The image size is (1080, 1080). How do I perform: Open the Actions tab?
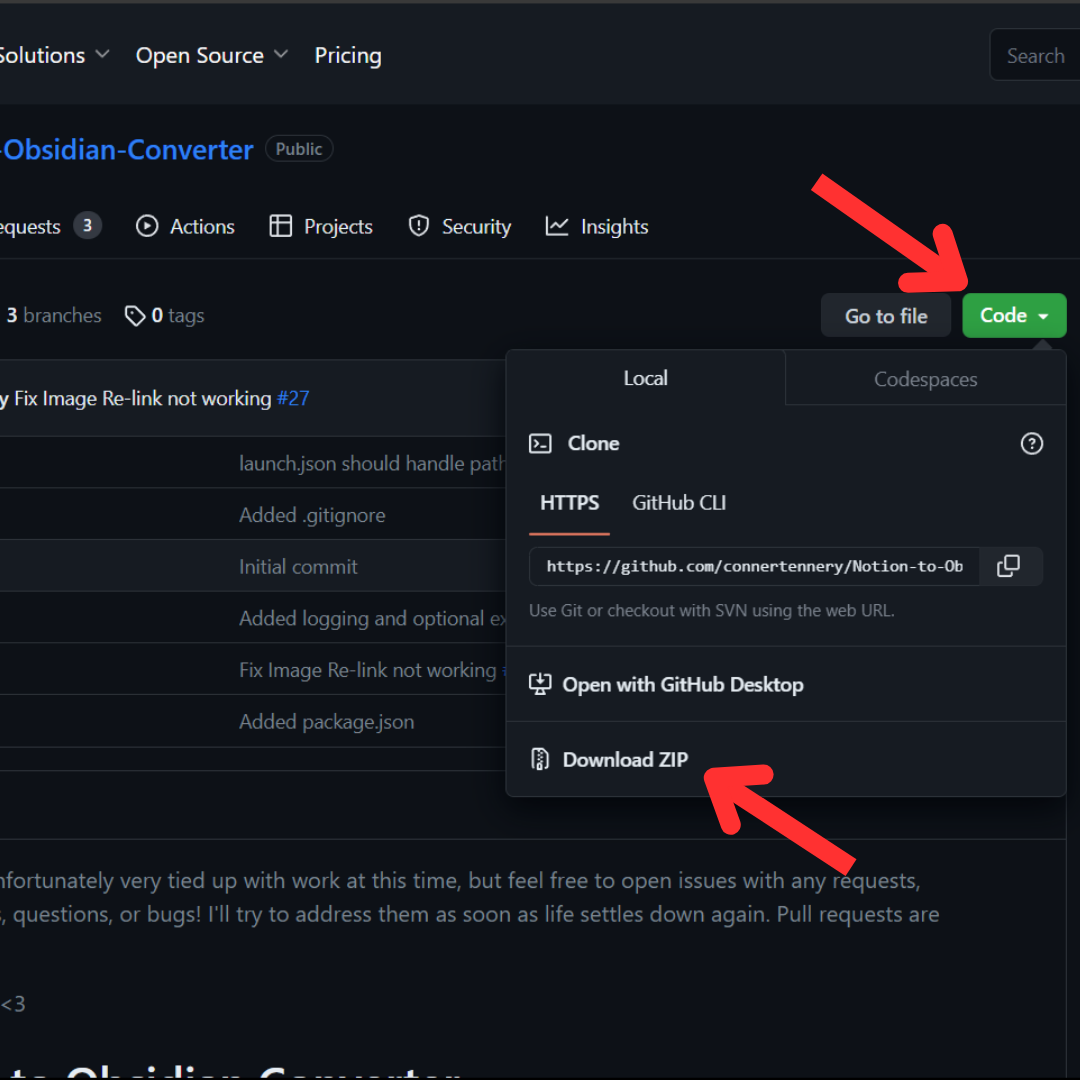tap(185, 226)
